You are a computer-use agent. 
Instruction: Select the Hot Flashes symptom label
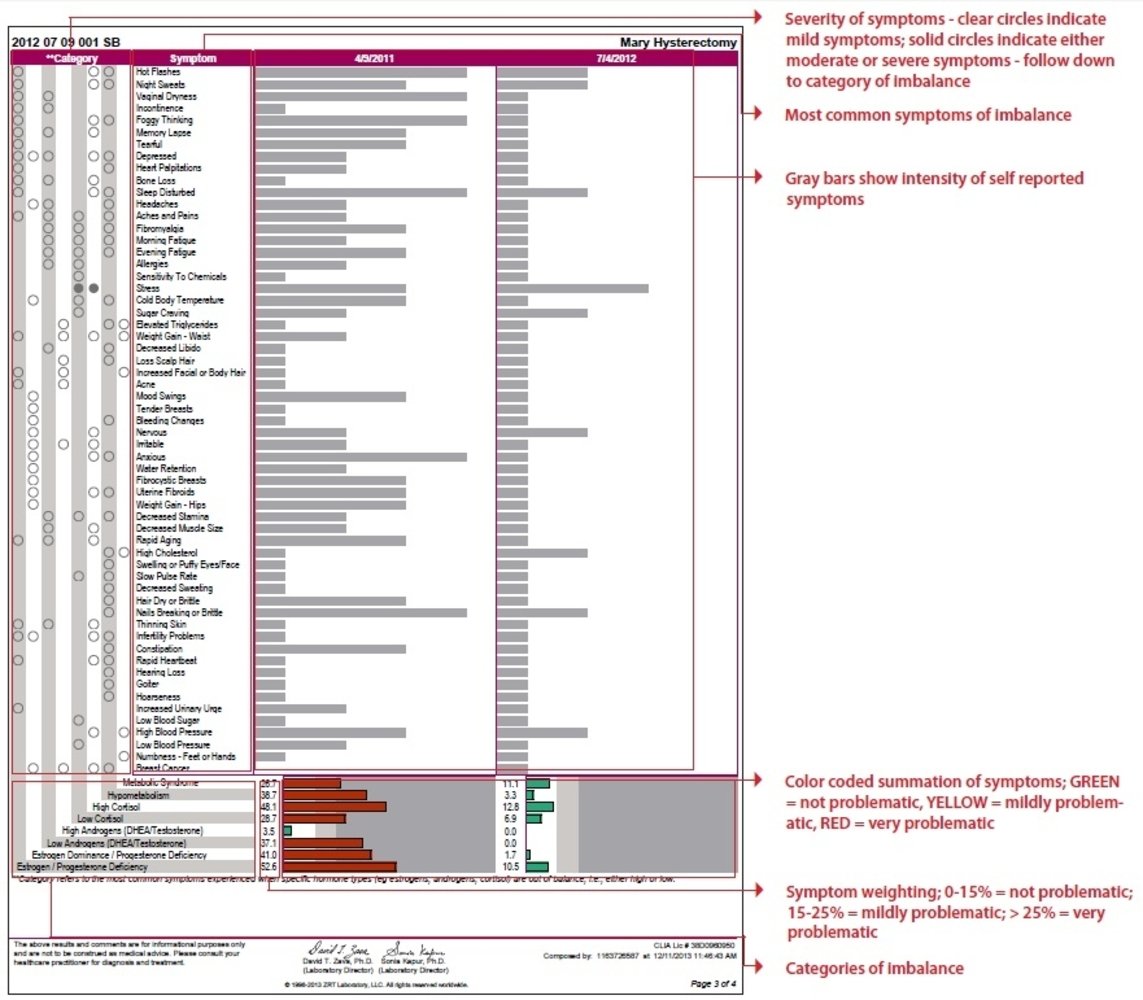157,71
